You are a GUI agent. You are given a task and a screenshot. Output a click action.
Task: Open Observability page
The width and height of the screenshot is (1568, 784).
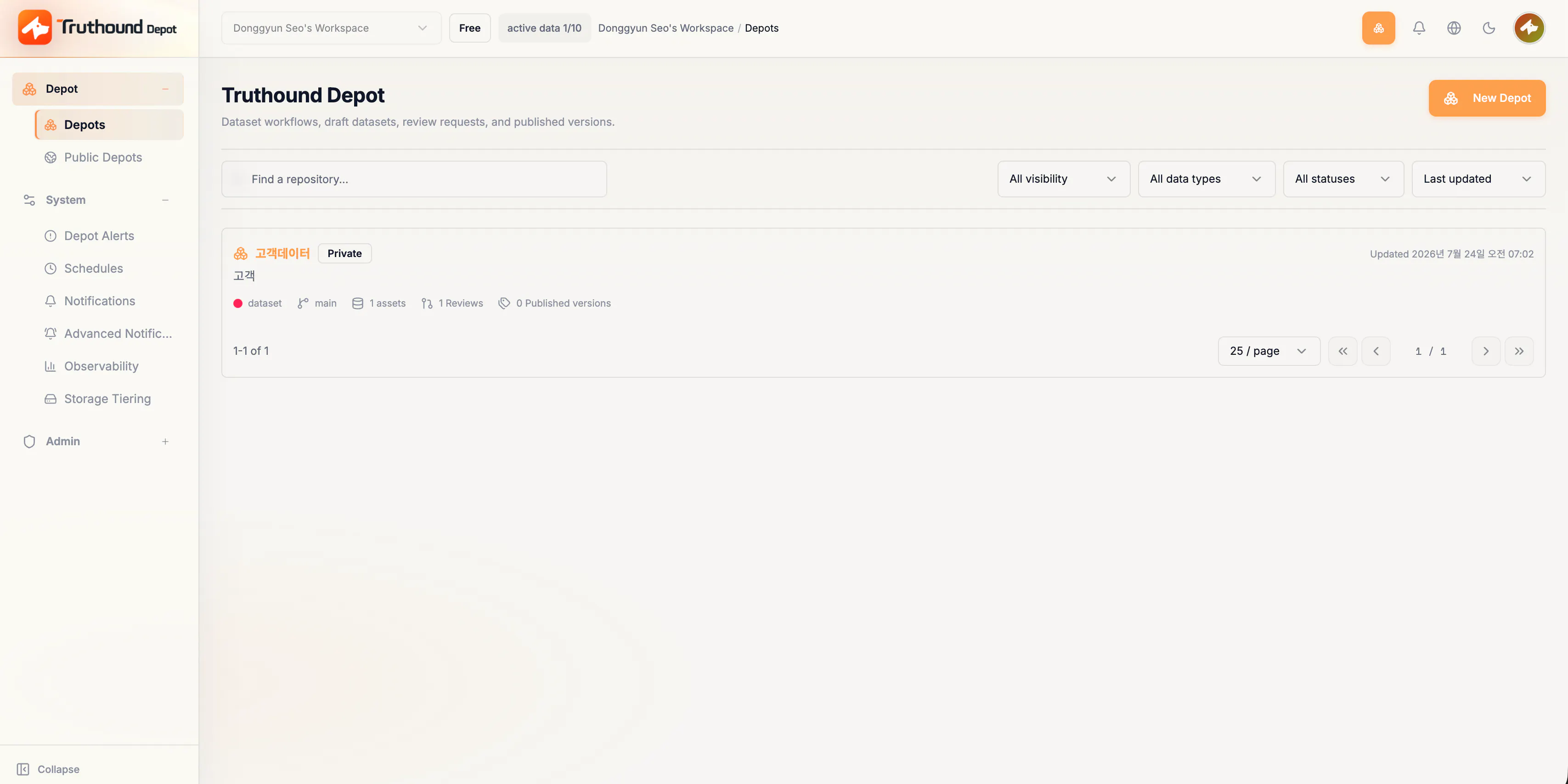click(110, 366)
